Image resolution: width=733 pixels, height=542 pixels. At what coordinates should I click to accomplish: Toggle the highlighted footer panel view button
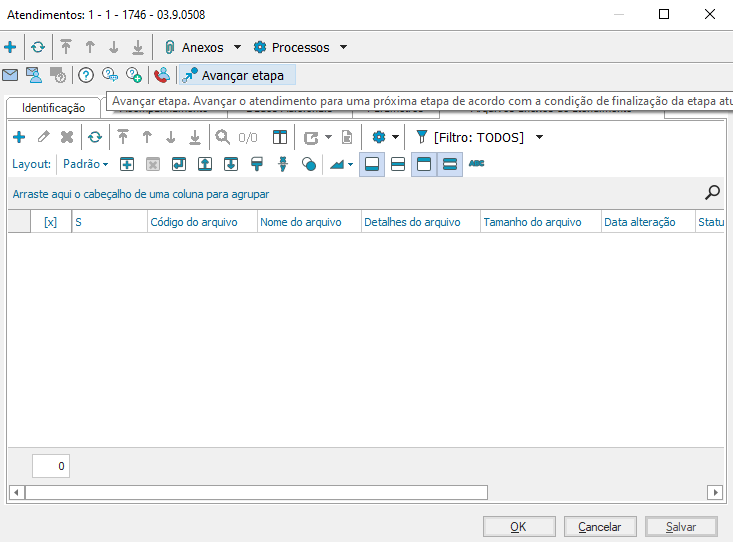tap(372, 164)
